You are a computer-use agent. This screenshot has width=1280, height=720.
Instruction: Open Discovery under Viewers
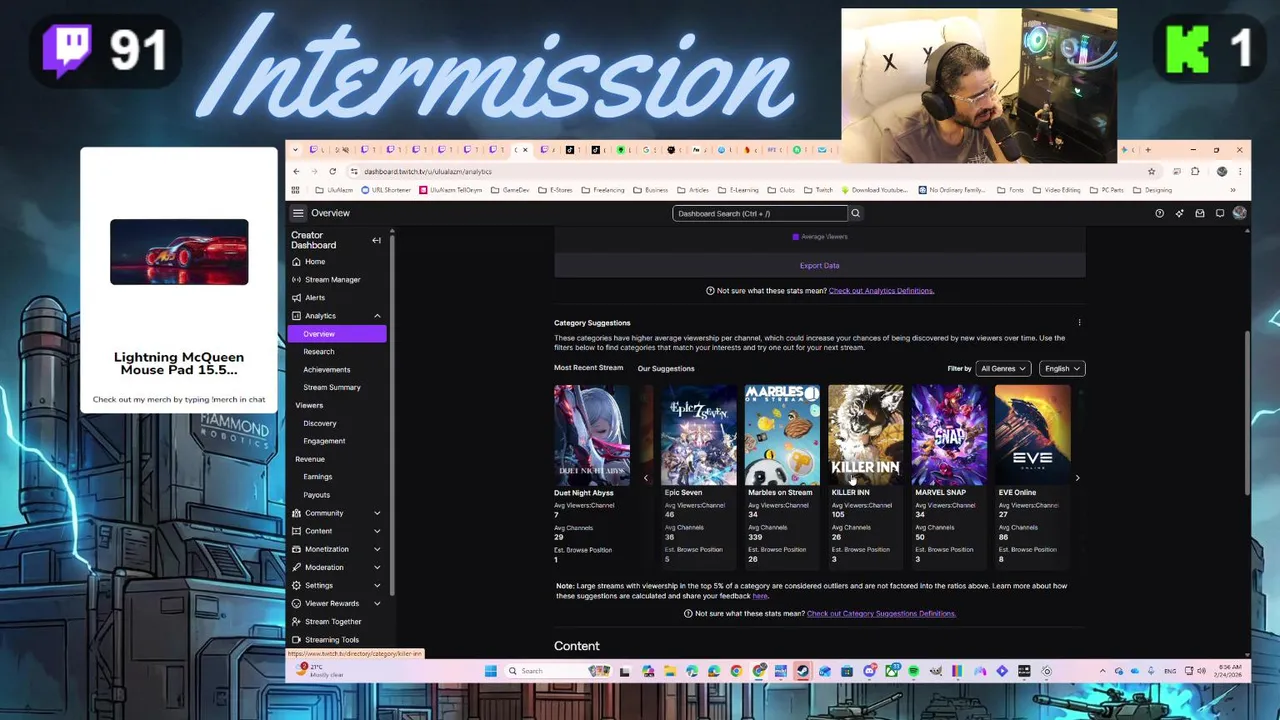320,424
